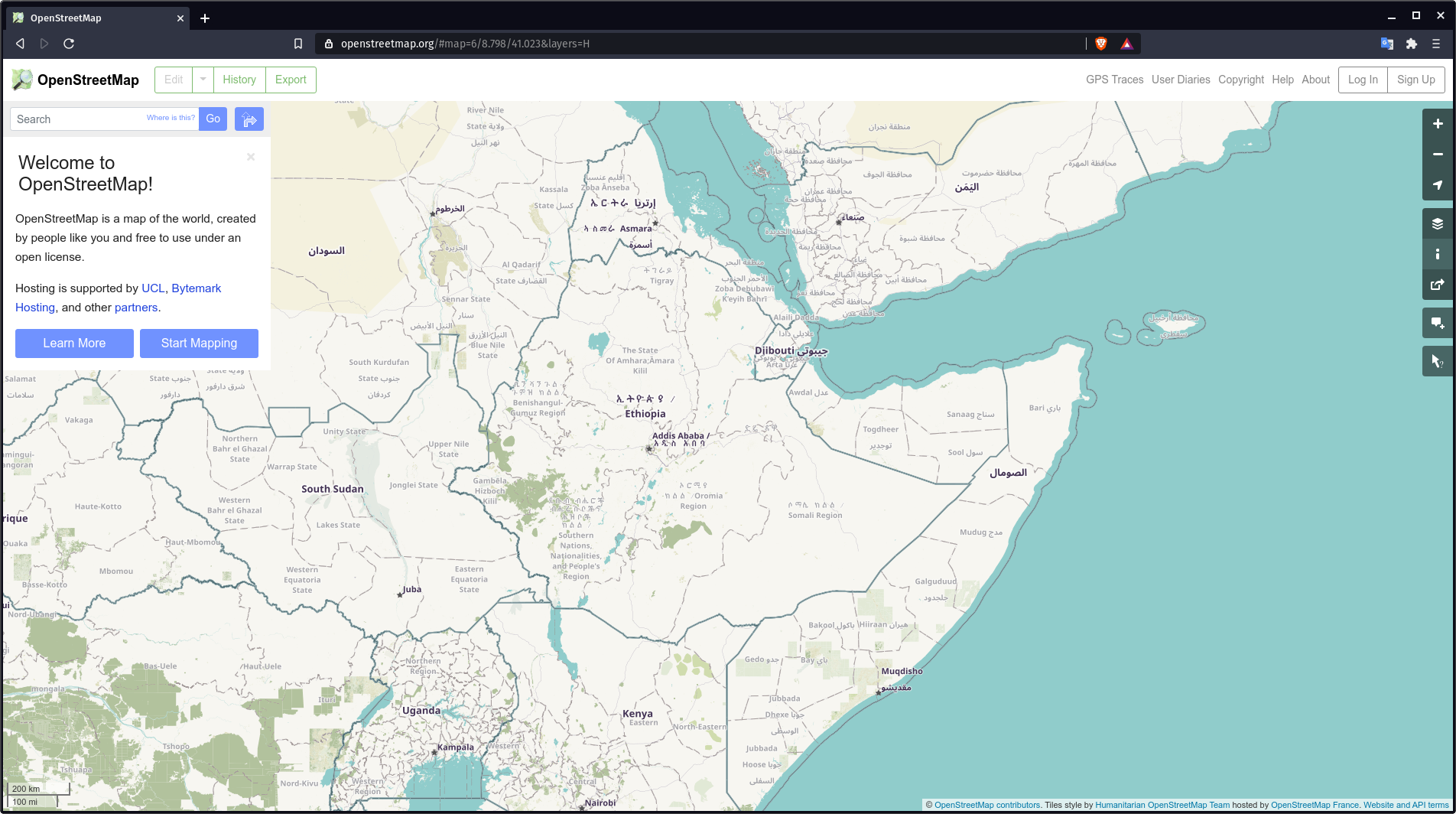
Task: Click the Learn More button
Action: [x=74, y=344]
